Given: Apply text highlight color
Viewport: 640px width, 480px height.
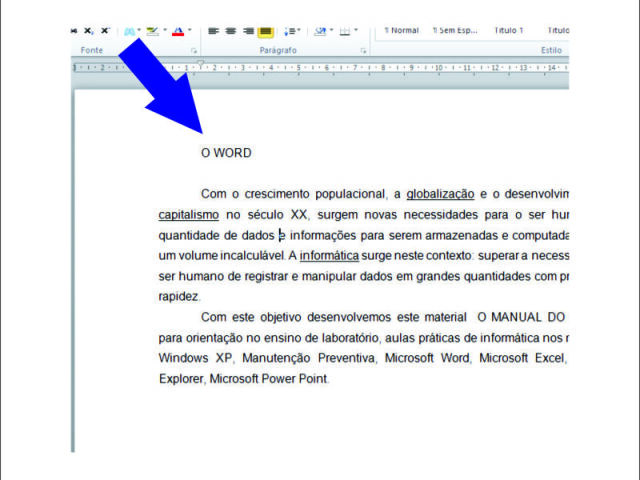Looking at the screenshot, I should [x=152, y=31].
